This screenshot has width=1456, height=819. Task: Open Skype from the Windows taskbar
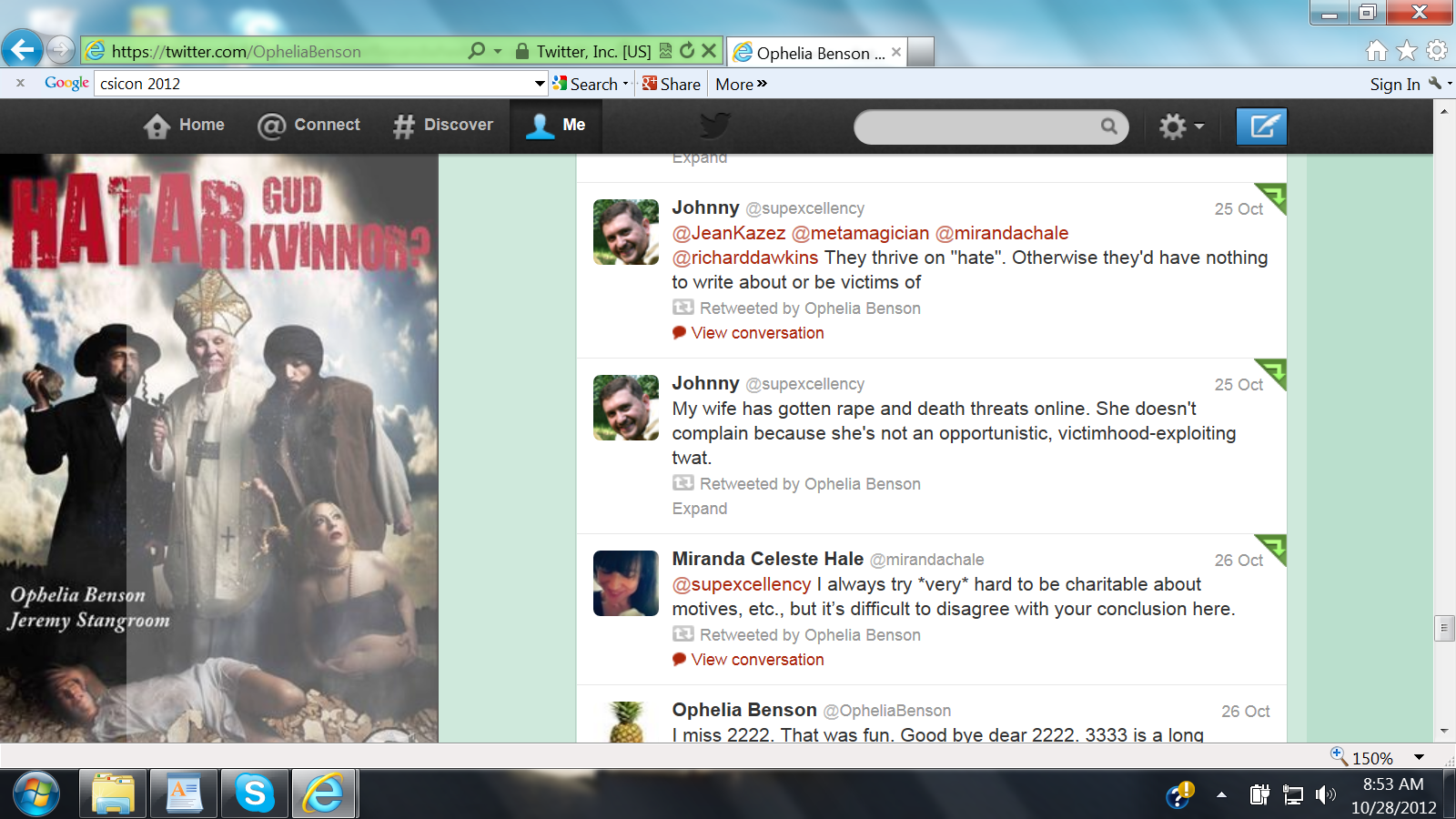point(255,794)
